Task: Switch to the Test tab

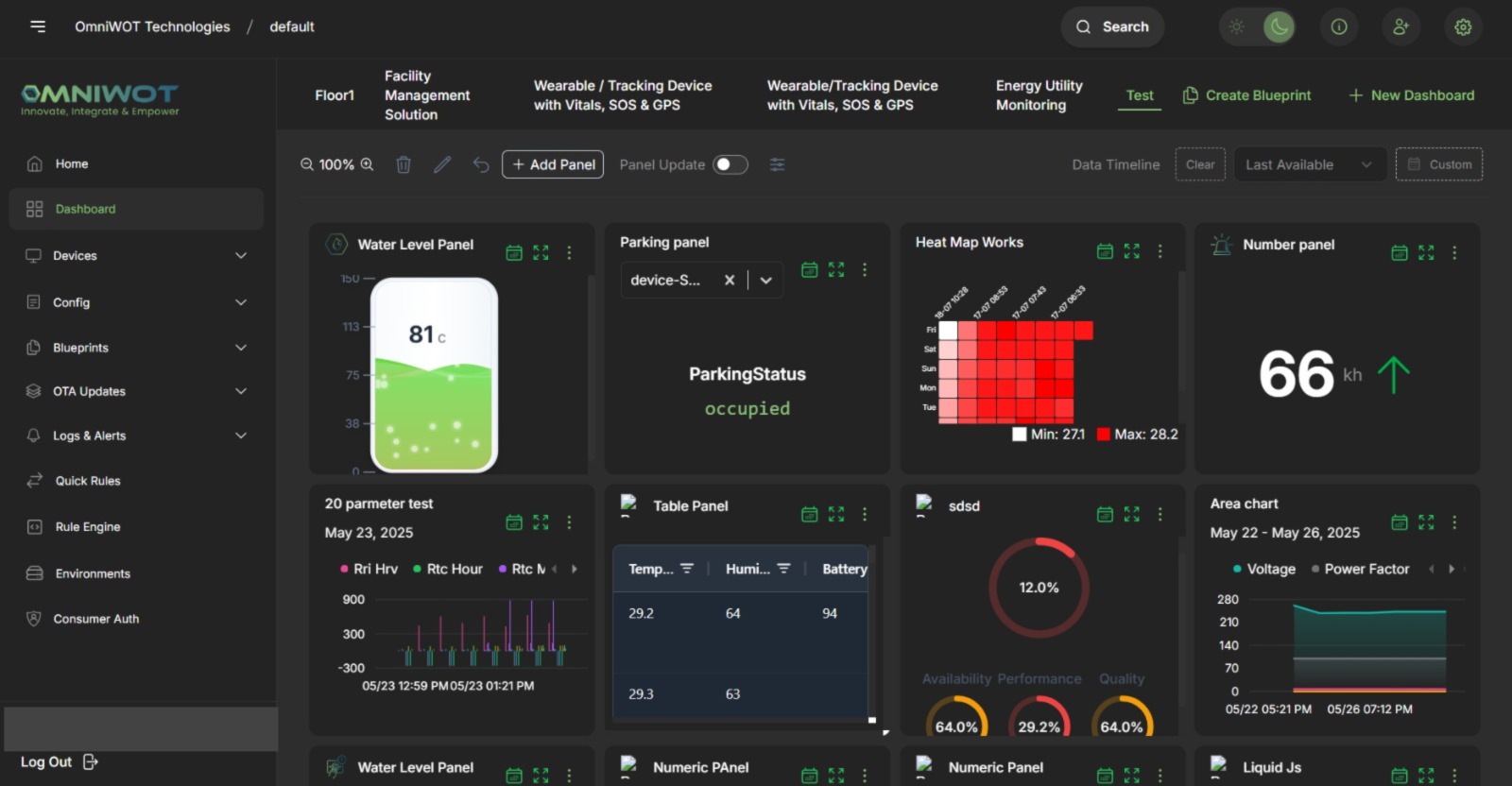Action: (x=1140, y=95)
